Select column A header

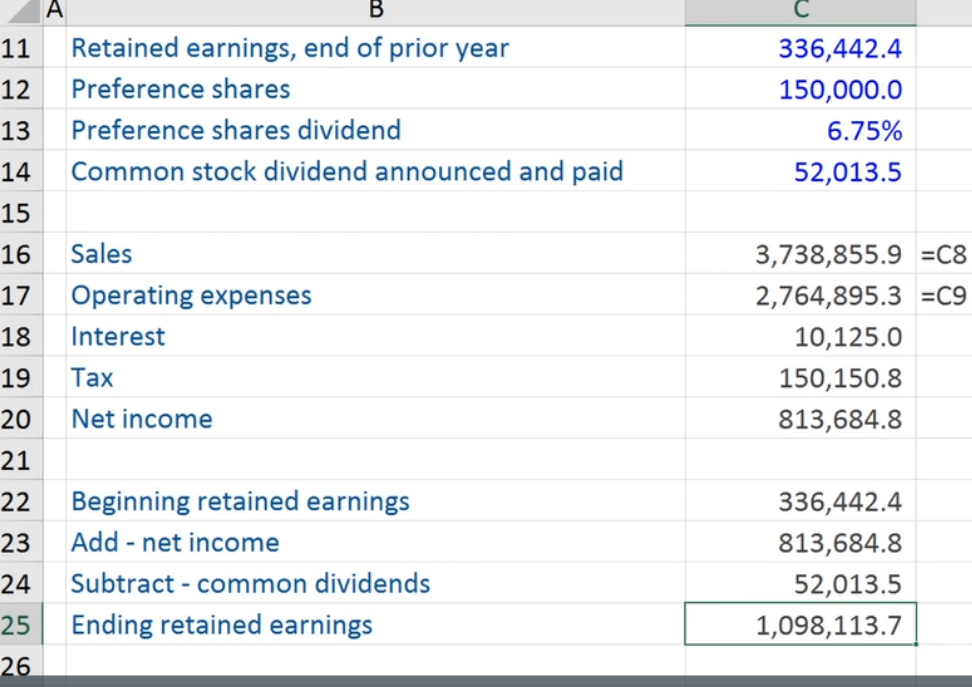coord(55,12)
